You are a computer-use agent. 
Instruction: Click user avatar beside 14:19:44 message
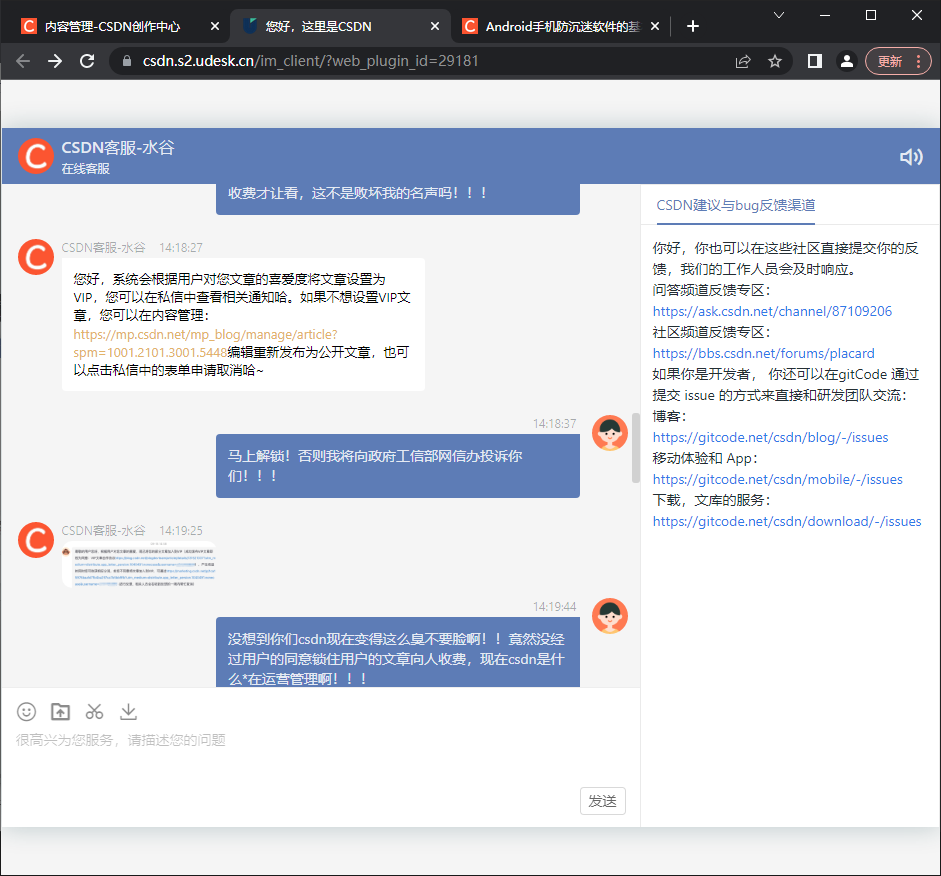pyautogui.click(x=610, y=616)
